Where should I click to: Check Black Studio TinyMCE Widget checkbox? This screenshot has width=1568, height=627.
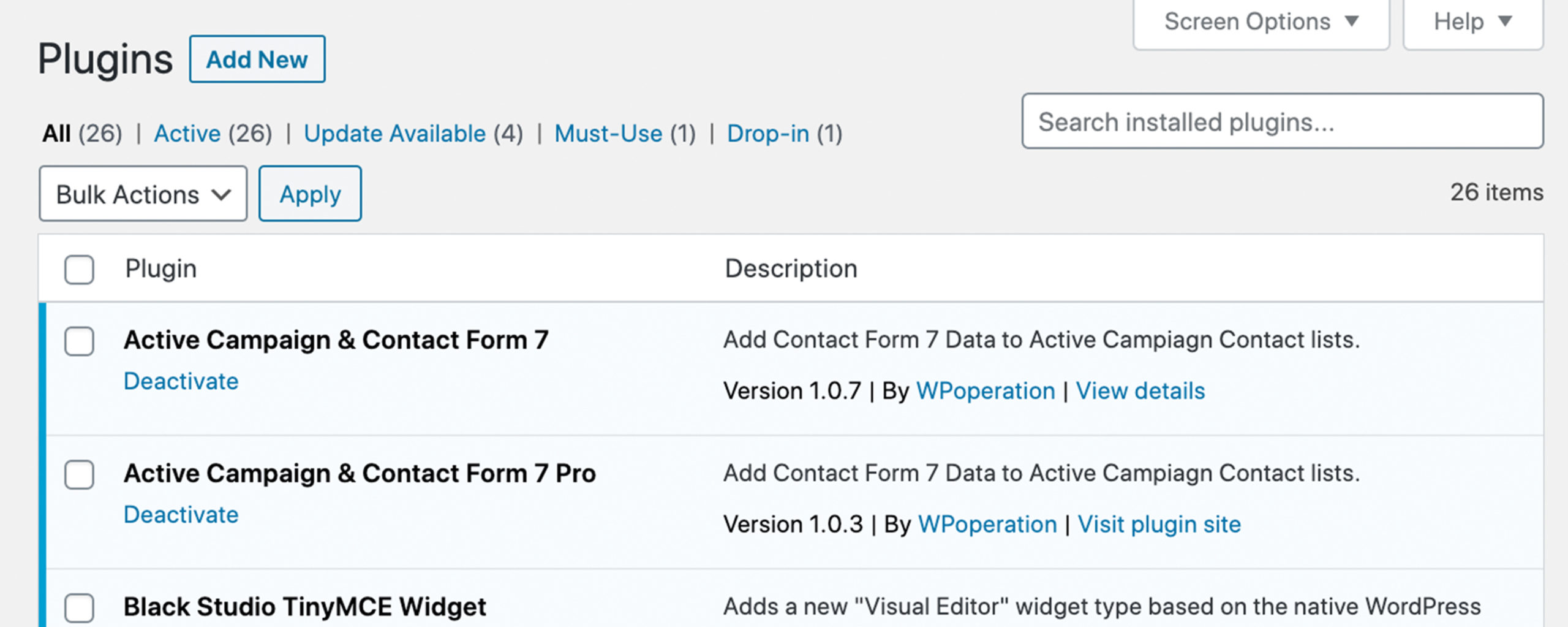79,607
